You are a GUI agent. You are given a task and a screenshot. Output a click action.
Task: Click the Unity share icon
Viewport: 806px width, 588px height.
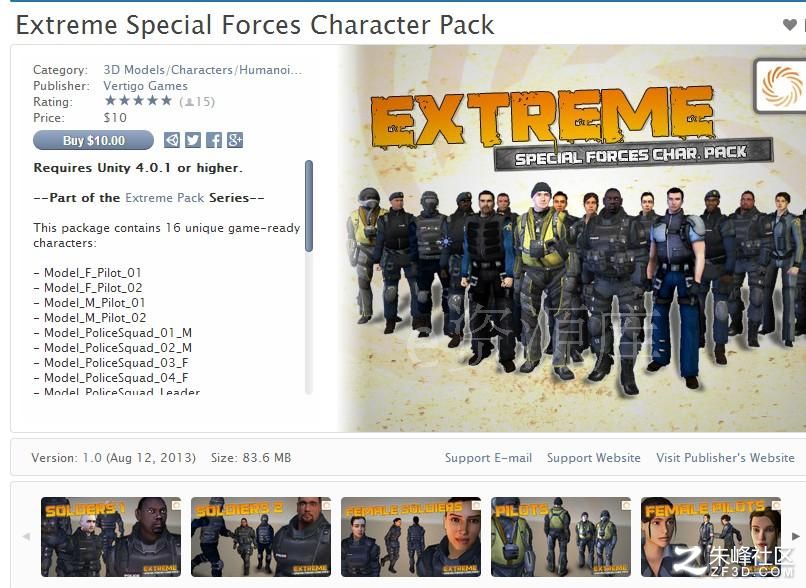point(172,140)
